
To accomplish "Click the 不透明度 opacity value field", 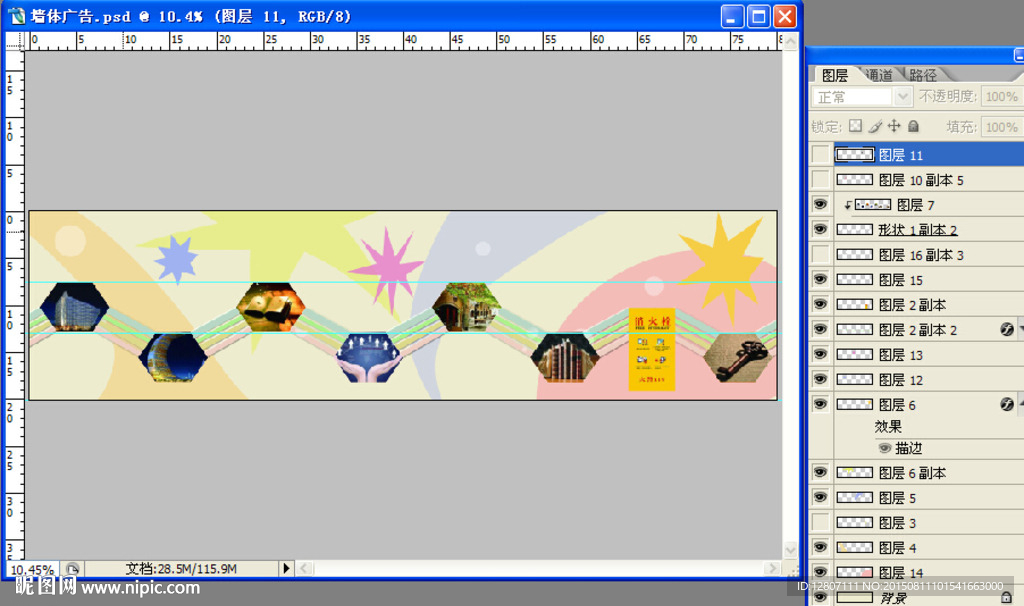I will click(1001, 97).
